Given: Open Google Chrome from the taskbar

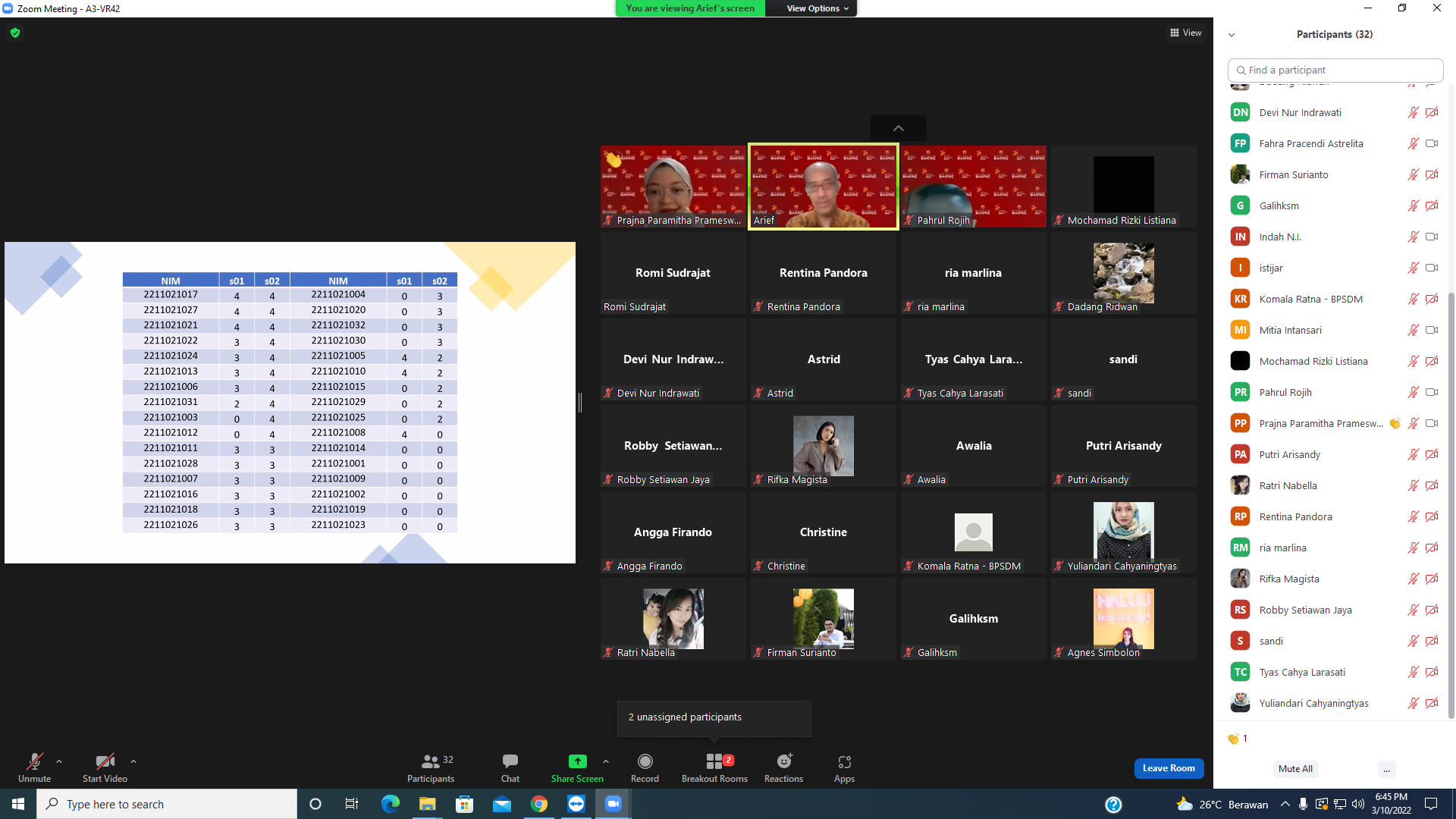Looking at the screenshot, I should tap(539, 804).
